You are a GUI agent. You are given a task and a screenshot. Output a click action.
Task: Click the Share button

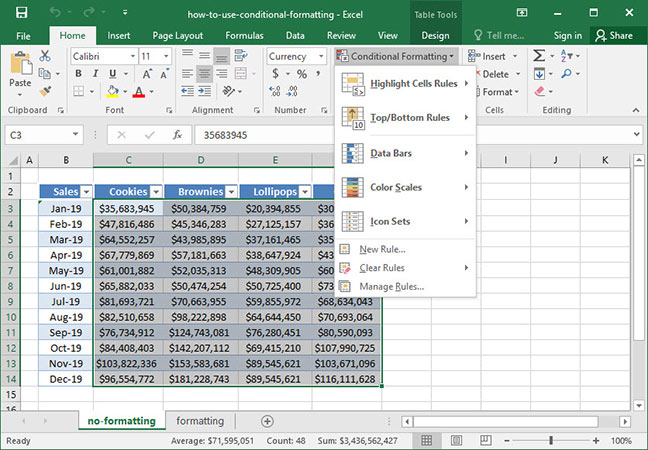(614, 36)
